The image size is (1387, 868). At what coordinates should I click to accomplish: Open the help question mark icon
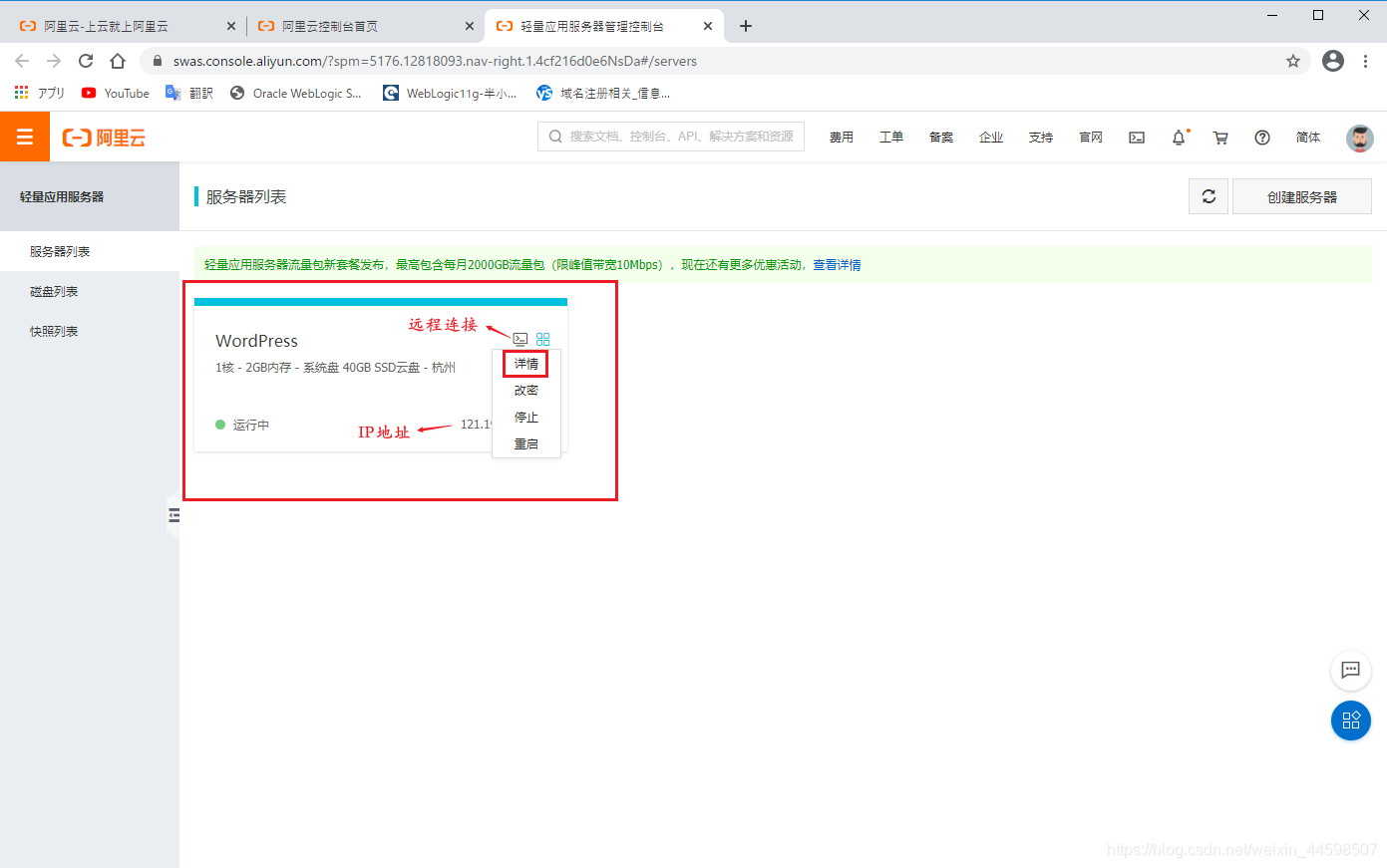1262,138
